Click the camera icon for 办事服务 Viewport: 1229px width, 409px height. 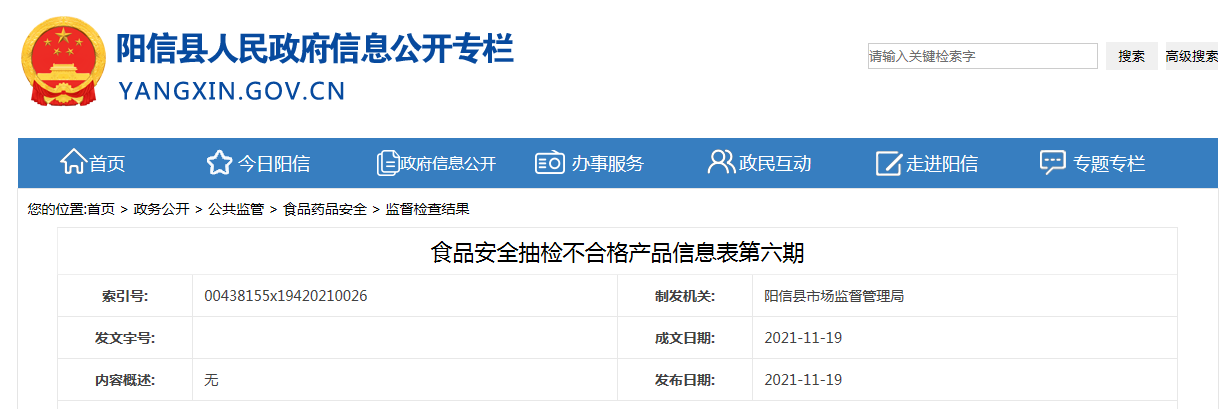(x=550, y=162)
